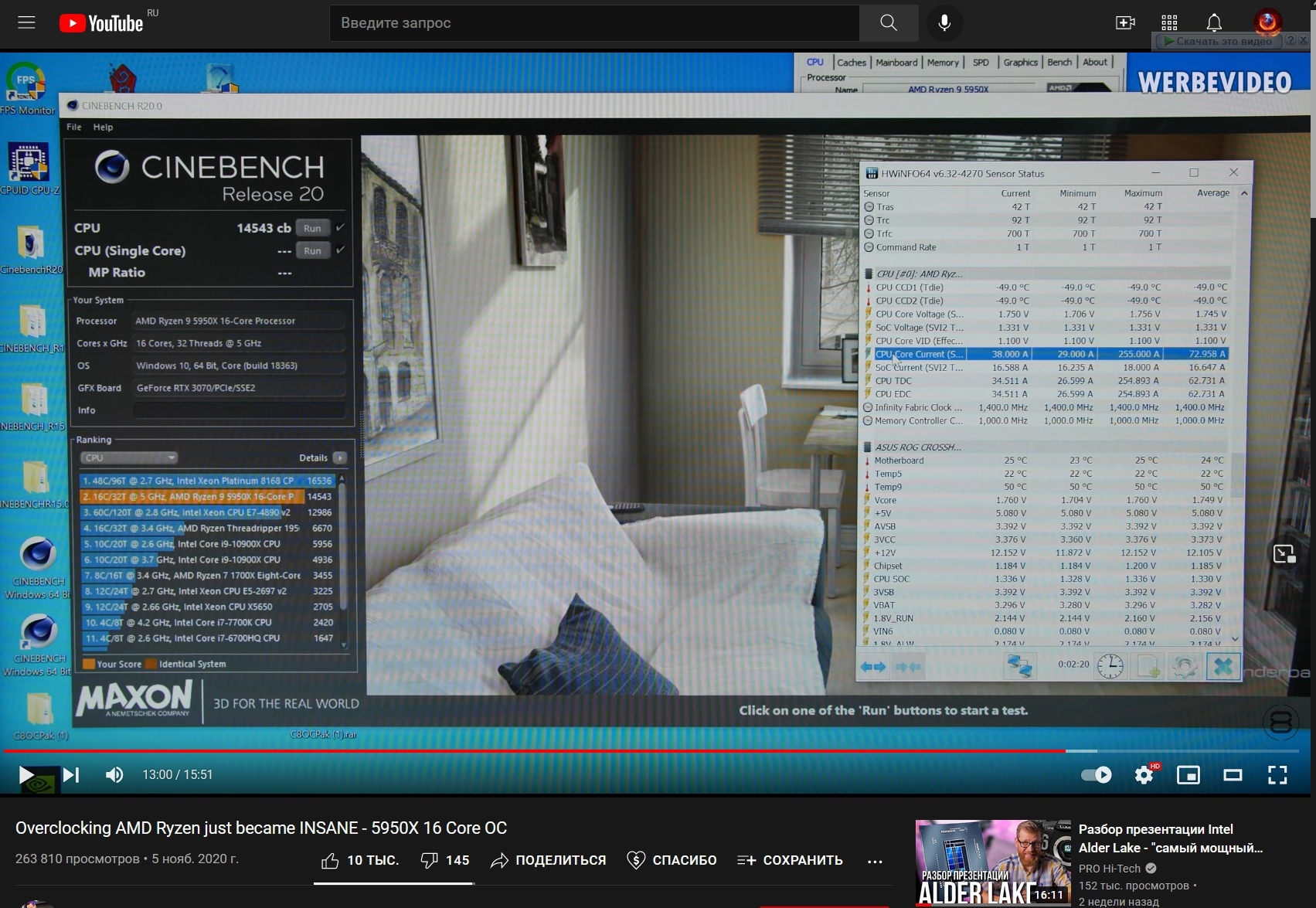Viewport: 1316px width, 908px height.
Task: Show notifications via the bell icon
Action: point(1214,23)
